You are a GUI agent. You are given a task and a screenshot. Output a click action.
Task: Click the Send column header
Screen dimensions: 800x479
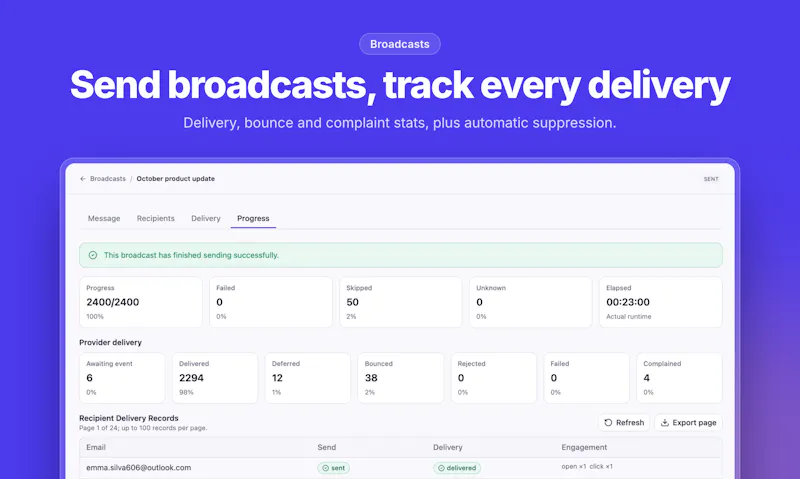[x=327, y=447]
